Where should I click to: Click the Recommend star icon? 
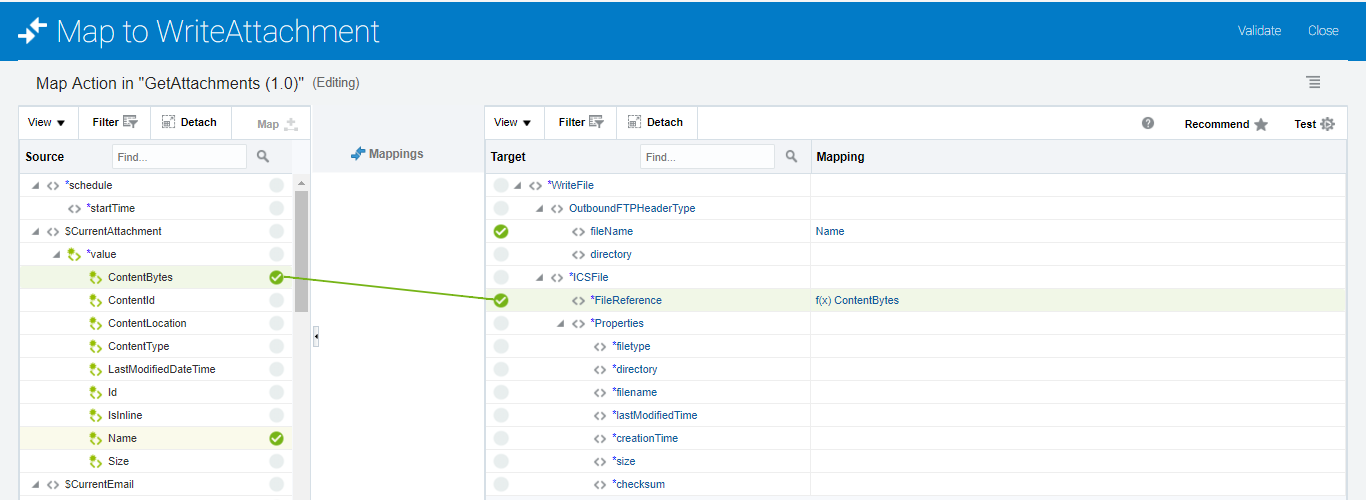pyautogui.click(x=1261, y=124)
